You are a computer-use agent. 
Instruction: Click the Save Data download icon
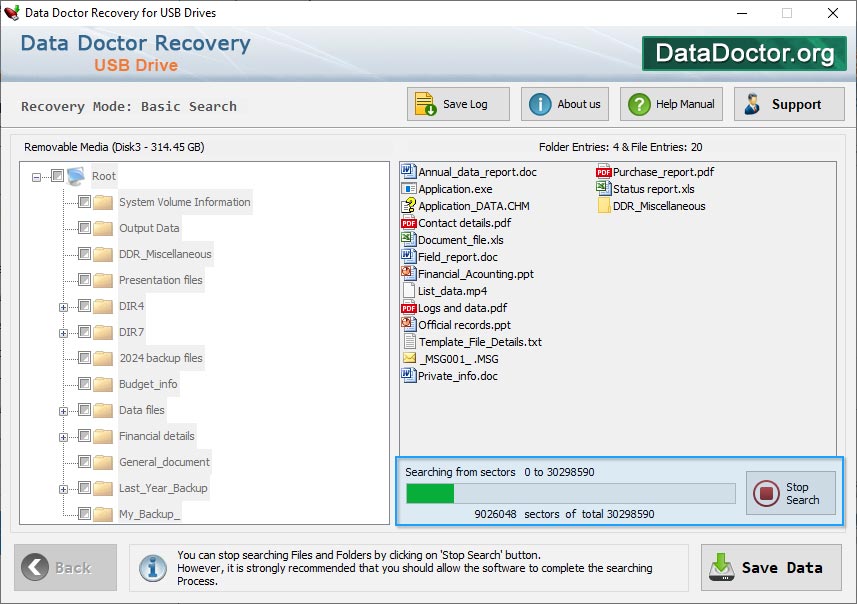point(721,567)
